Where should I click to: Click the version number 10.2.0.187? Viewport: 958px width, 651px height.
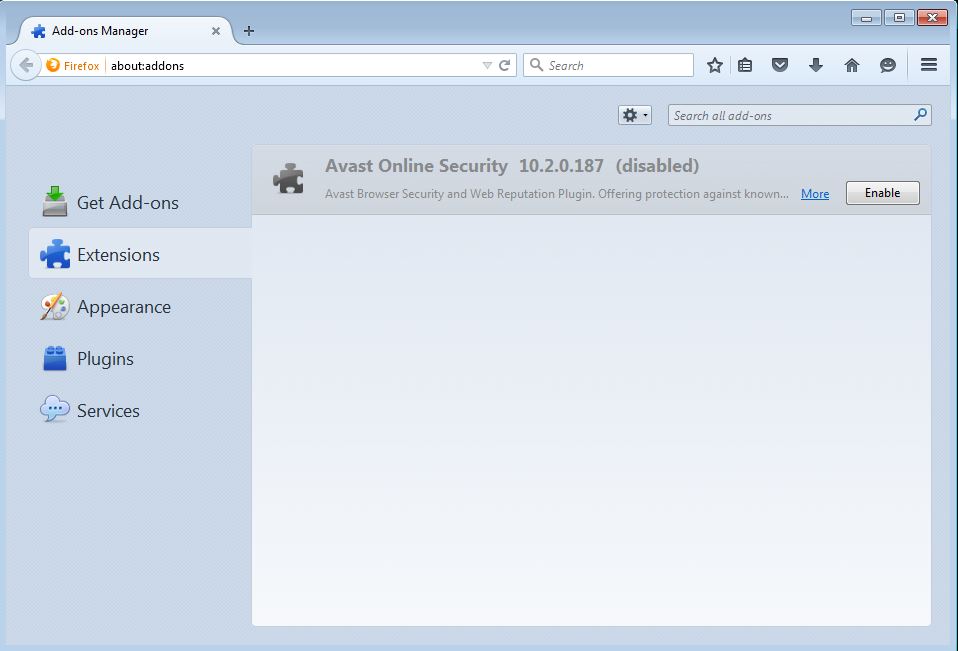point(561,165)
